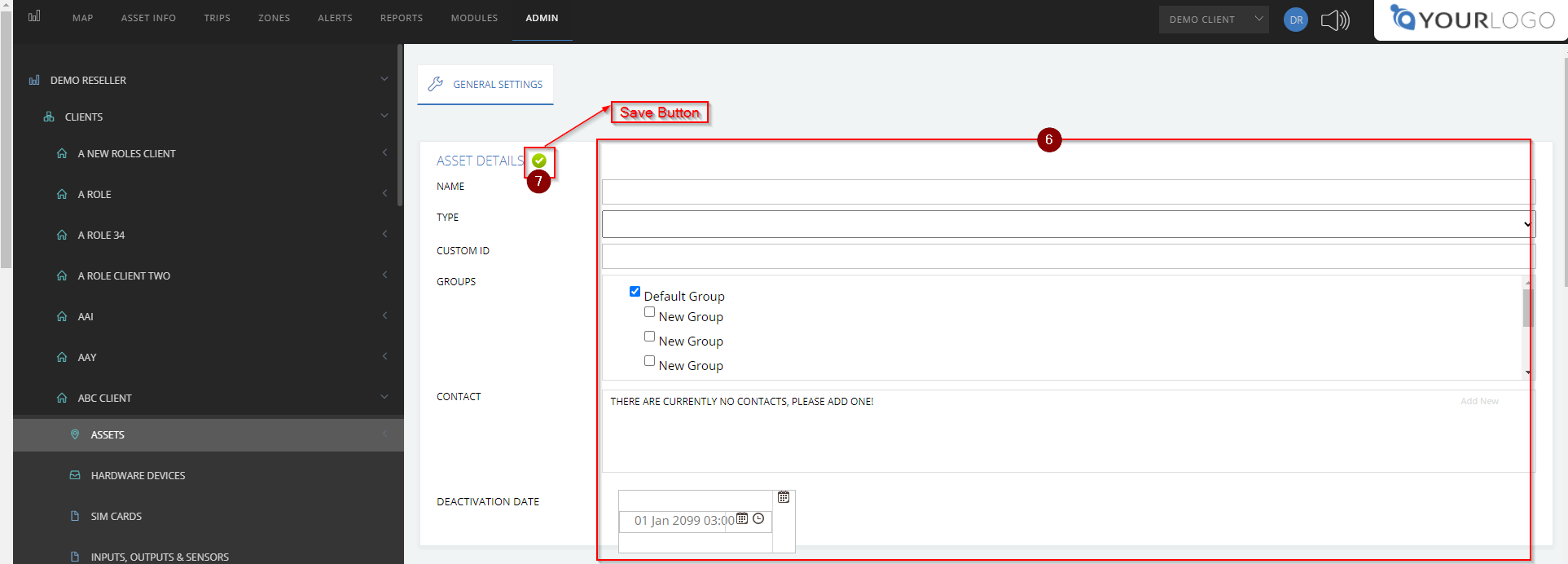Click the sidebar vertical scrollbar
Screen dimensions: 1568x564
[x=400, y=125]
